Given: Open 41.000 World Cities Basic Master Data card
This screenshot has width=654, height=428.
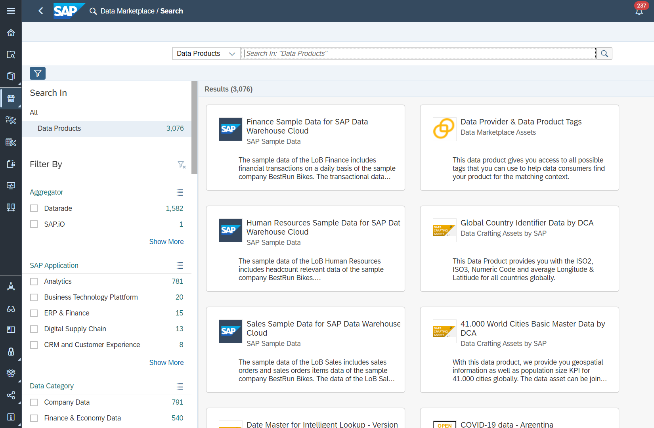Looking at the screenshot, I should point(520,350).
